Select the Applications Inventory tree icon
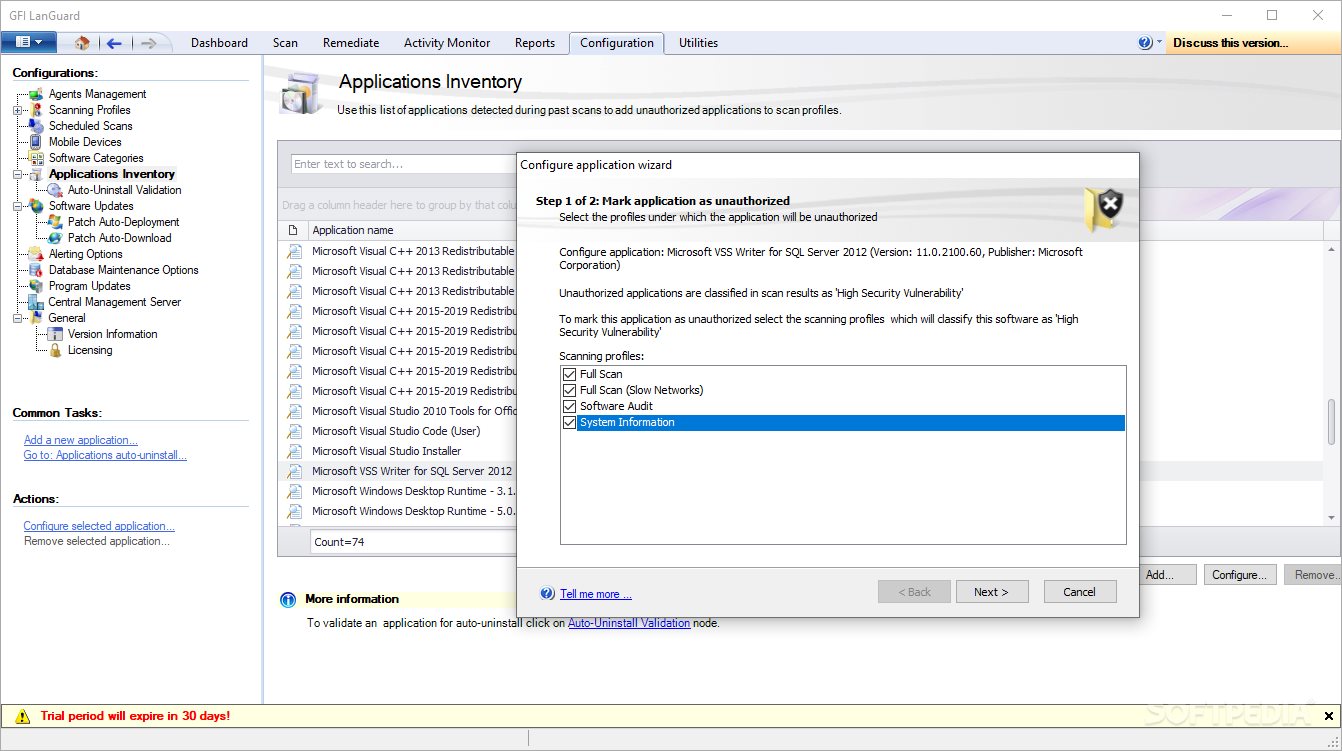The width and height of the screenshot is (1342, 751). click(x=36, y=174)
